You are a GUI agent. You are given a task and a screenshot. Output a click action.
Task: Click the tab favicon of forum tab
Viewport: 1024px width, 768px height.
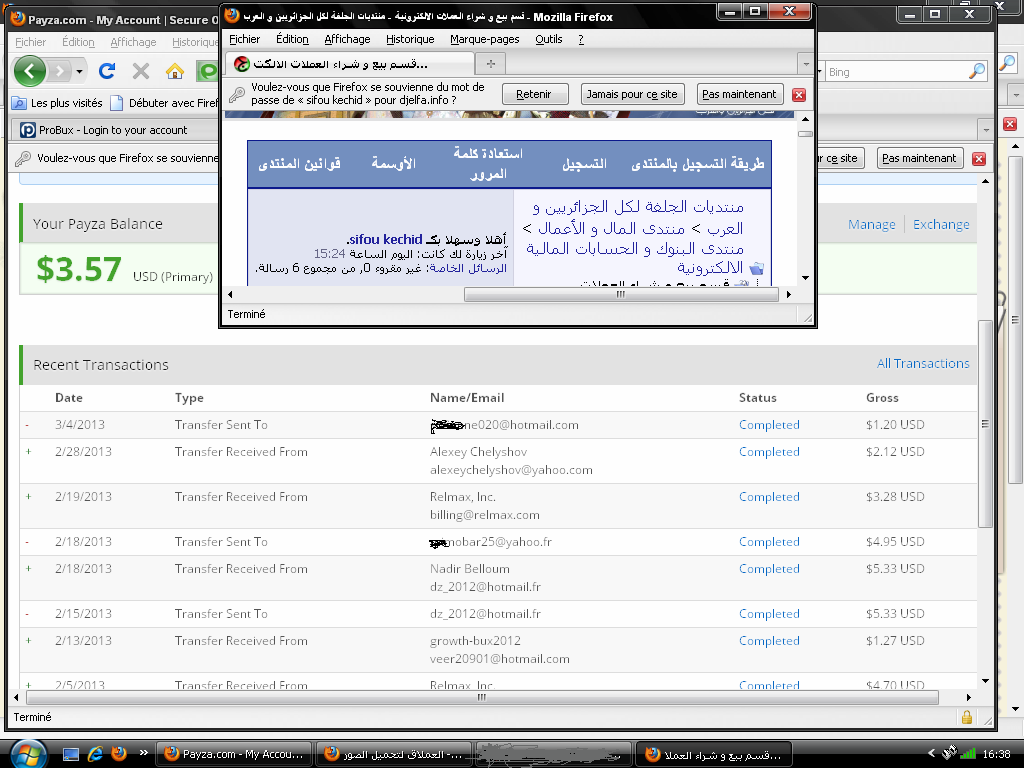point(242,64)
